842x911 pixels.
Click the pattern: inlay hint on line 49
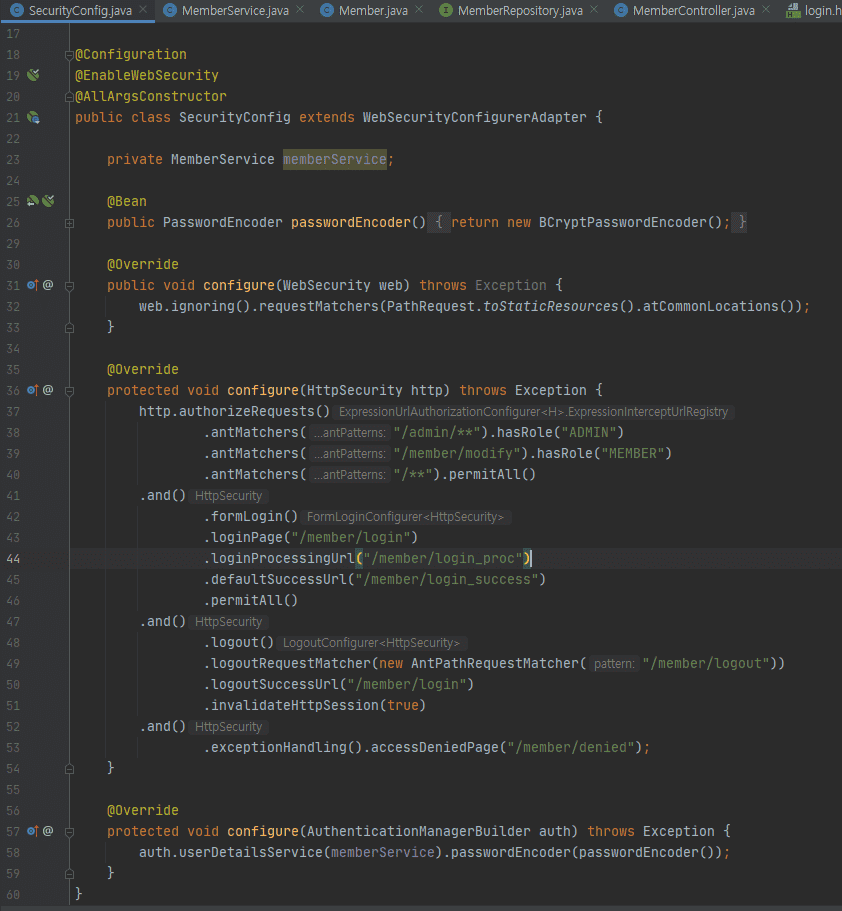[x=614, y=664]
